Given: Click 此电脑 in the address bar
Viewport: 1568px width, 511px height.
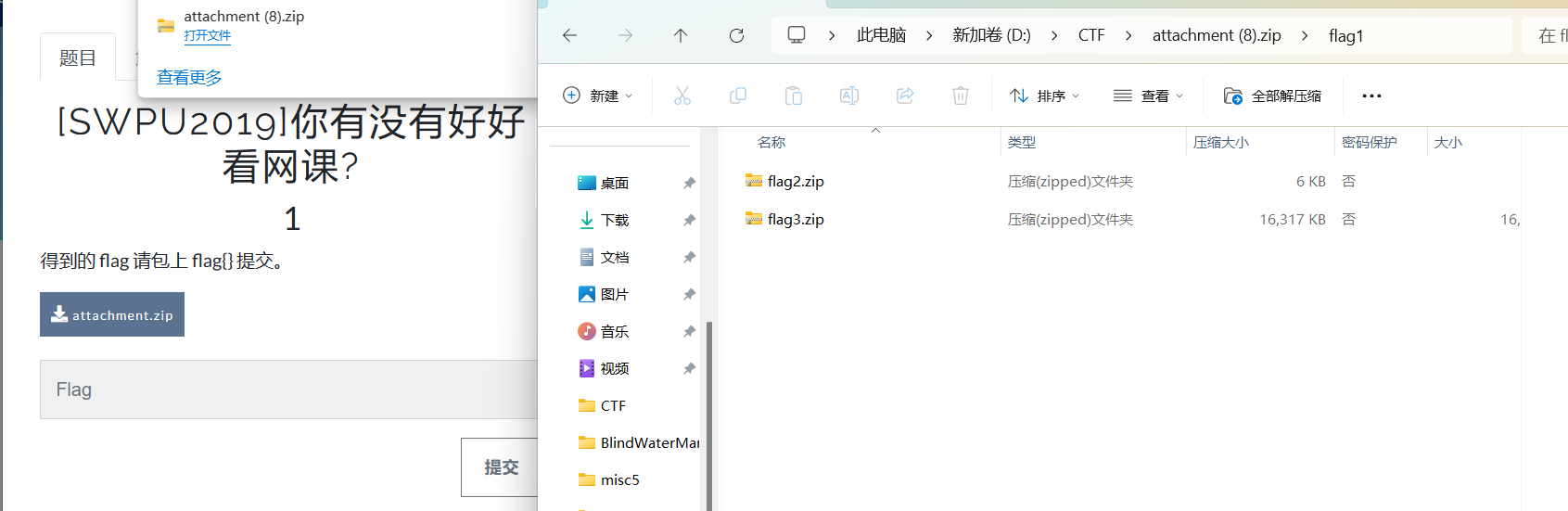Looking at the screenshot, I should 881,35.
